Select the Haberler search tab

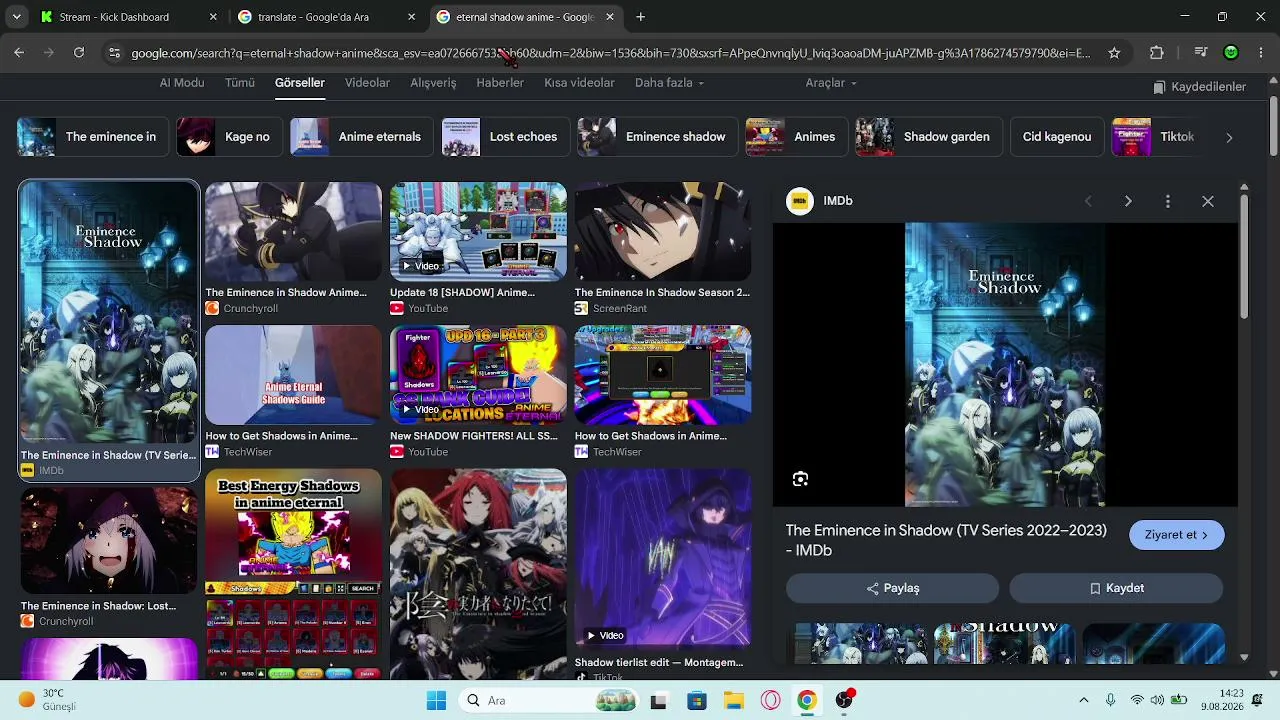point(500,83)
